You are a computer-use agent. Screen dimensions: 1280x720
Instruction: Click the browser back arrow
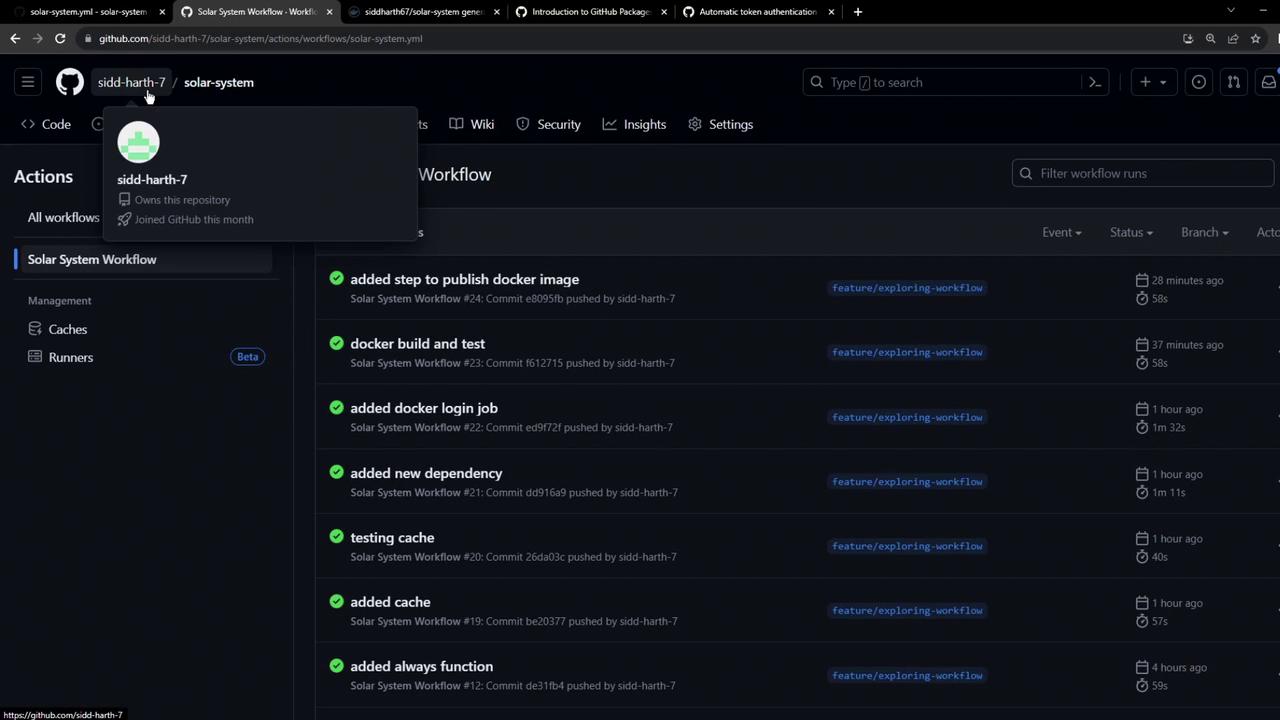click(15, 38)
